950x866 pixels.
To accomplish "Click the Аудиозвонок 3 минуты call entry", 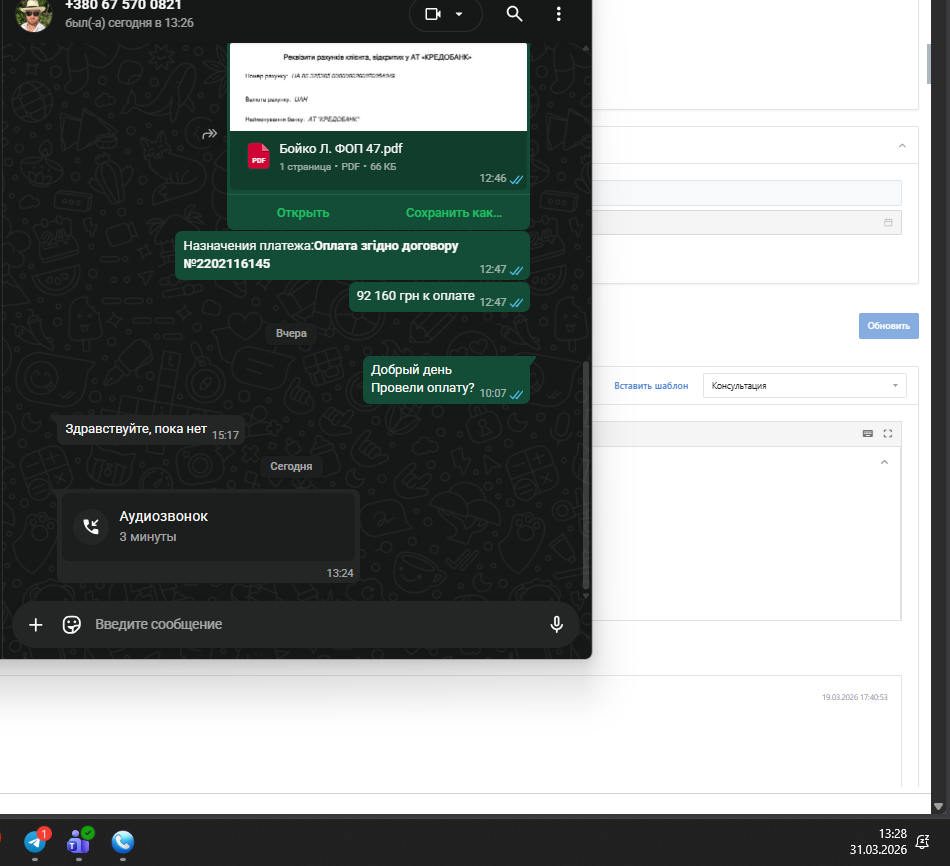I will point(208,527).
